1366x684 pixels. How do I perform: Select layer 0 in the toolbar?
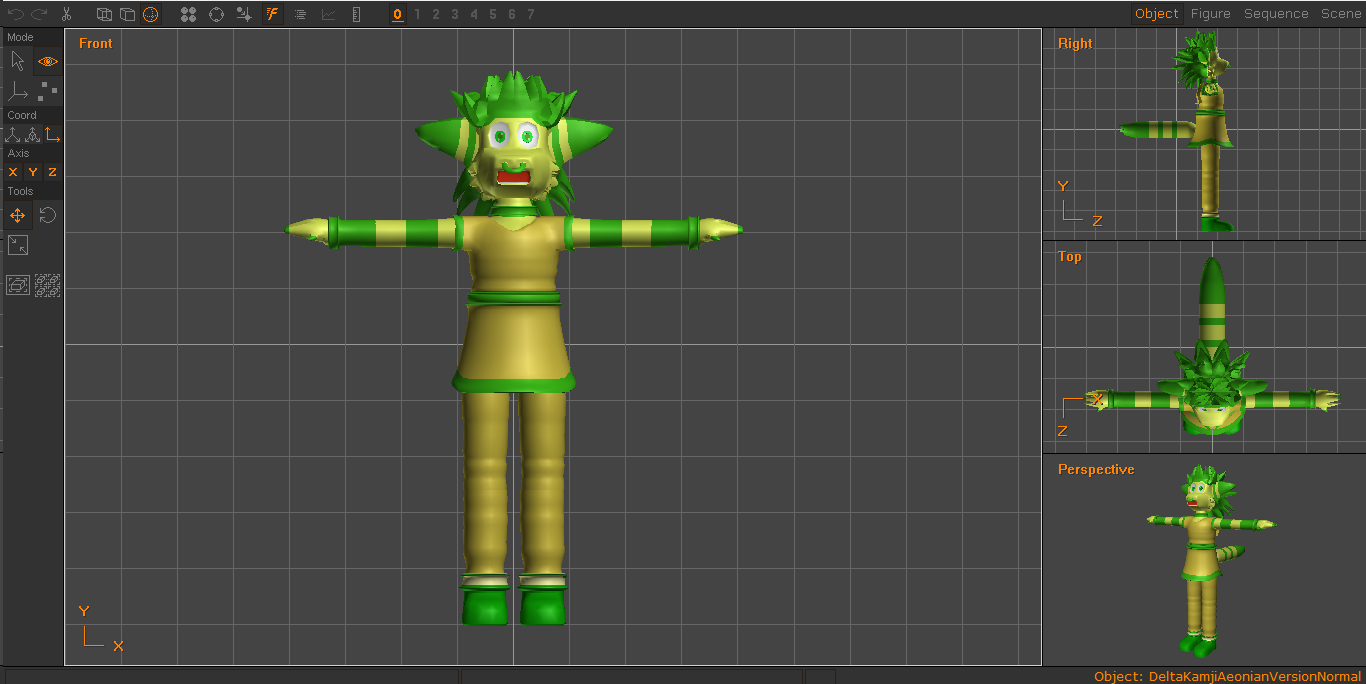[397, 14]
